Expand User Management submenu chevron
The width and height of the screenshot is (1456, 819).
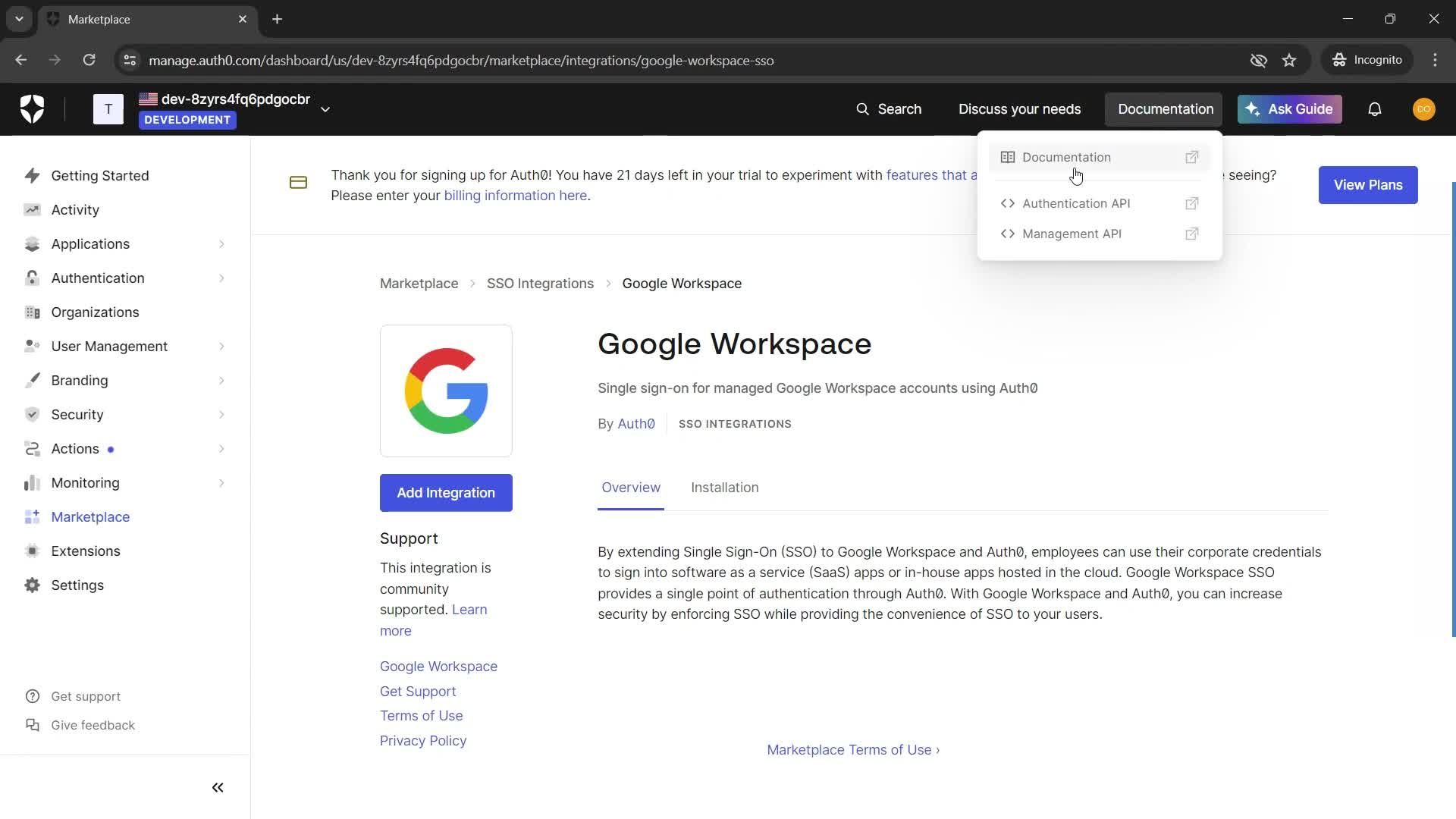pyautogui.click(x=221, y=347)
